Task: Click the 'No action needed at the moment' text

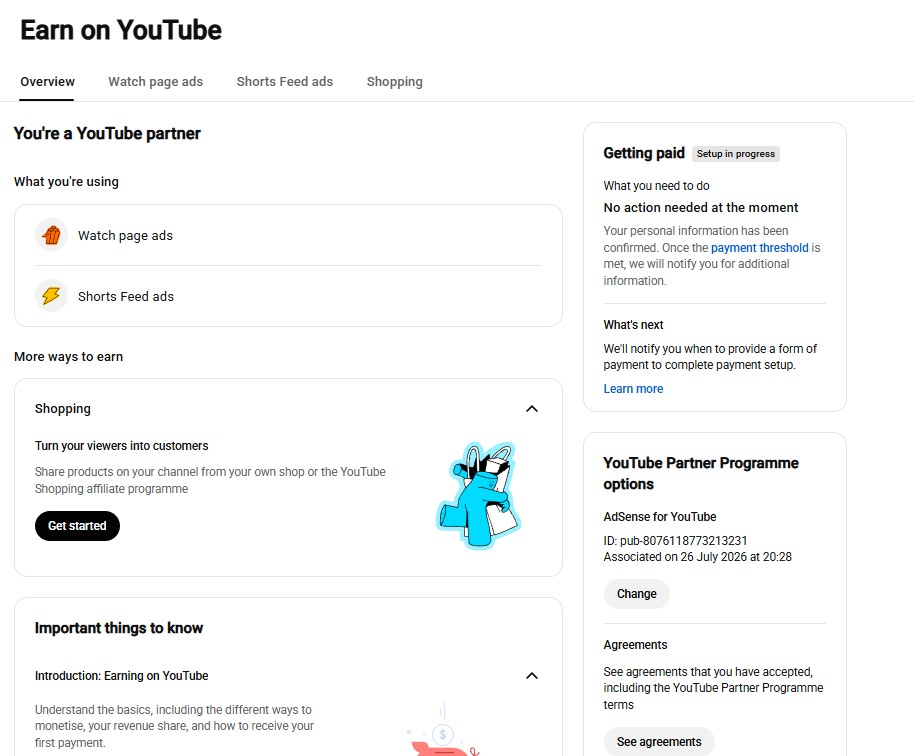Action: tap(701, 208)
